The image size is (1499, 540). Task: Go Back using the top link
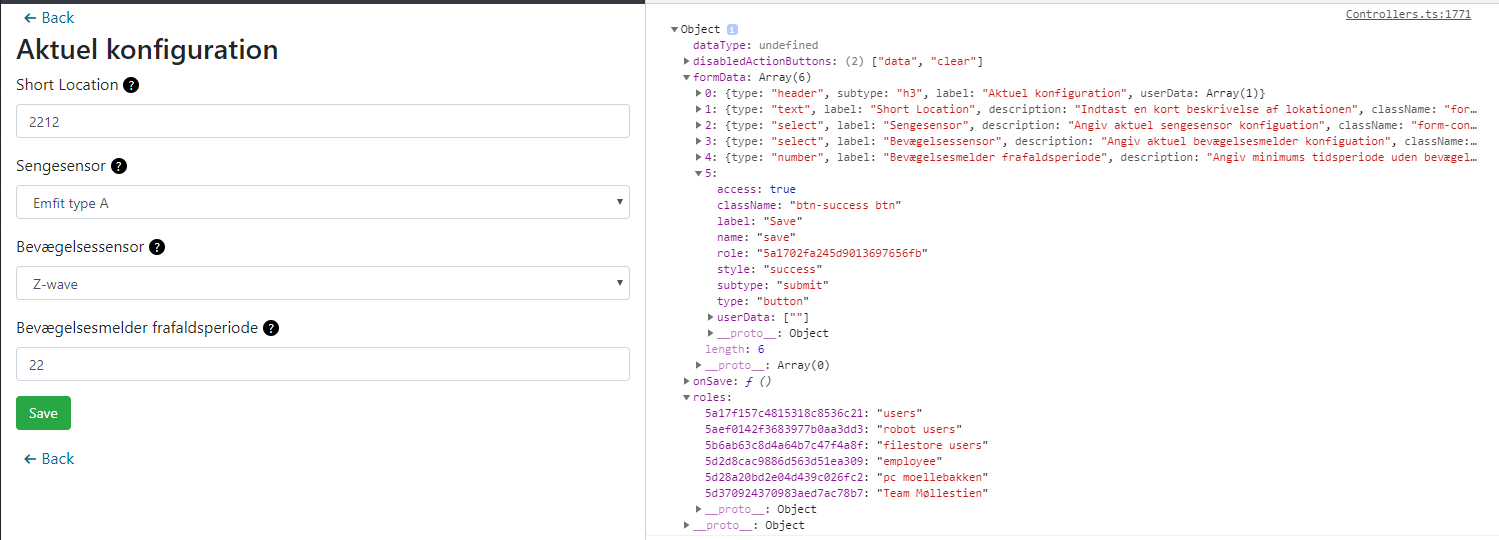[49, 18]
